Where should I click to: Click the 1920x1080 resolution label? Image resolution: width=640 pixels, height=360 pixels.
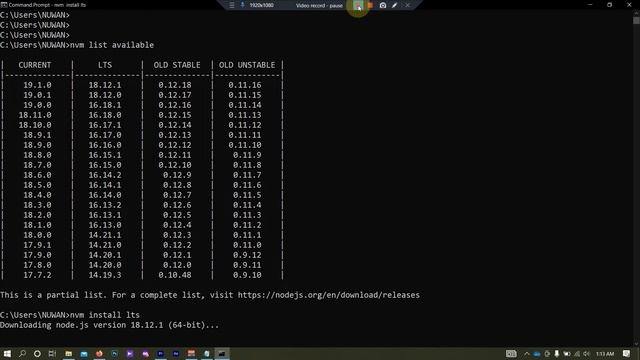[262, 5]
